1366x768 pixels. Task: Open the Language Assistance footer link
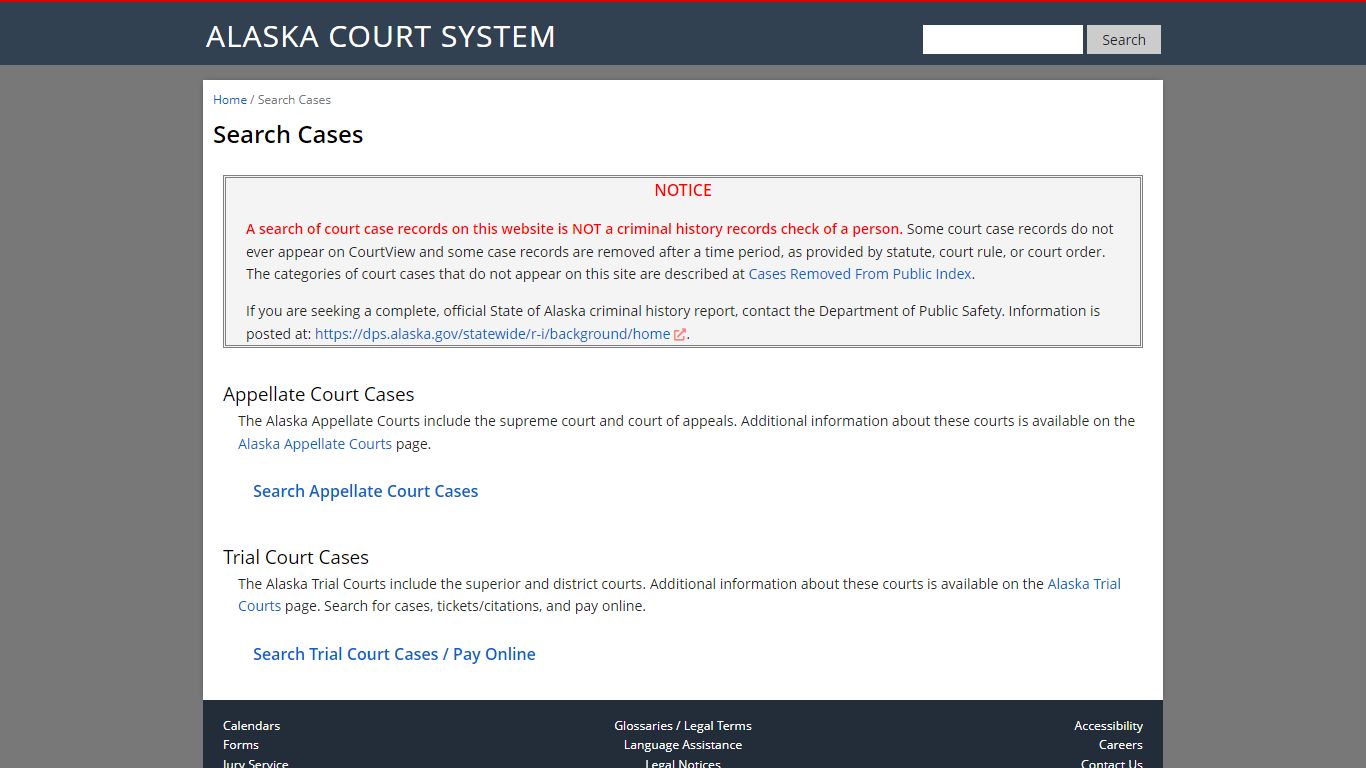point(683,745)
